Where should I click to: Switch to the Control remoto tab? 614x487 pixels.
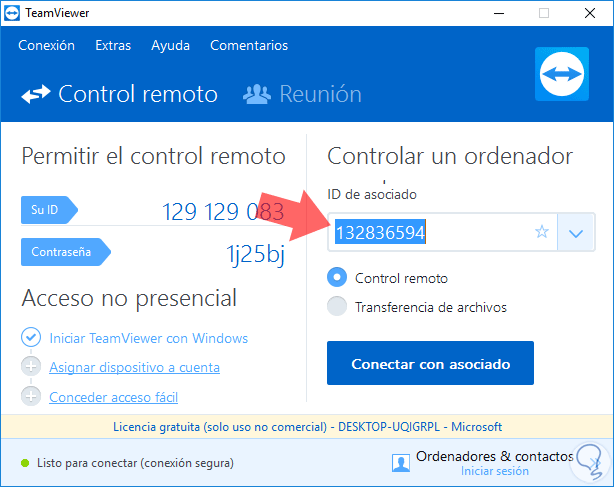[x=119, y=94]
